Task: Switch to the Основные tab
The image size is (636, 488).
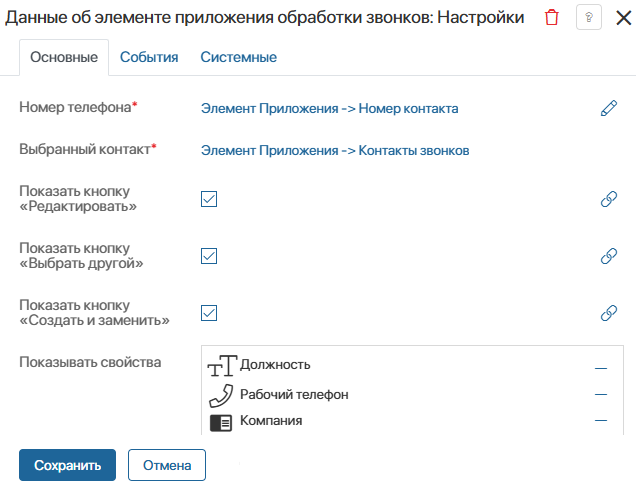Action: (x=64, y=57)
